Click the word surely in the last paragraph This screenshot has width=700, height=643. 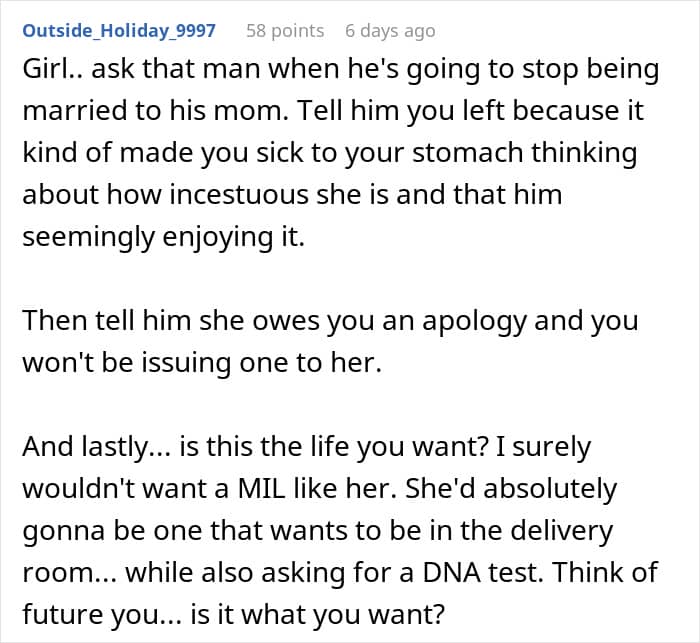[551, 447]
